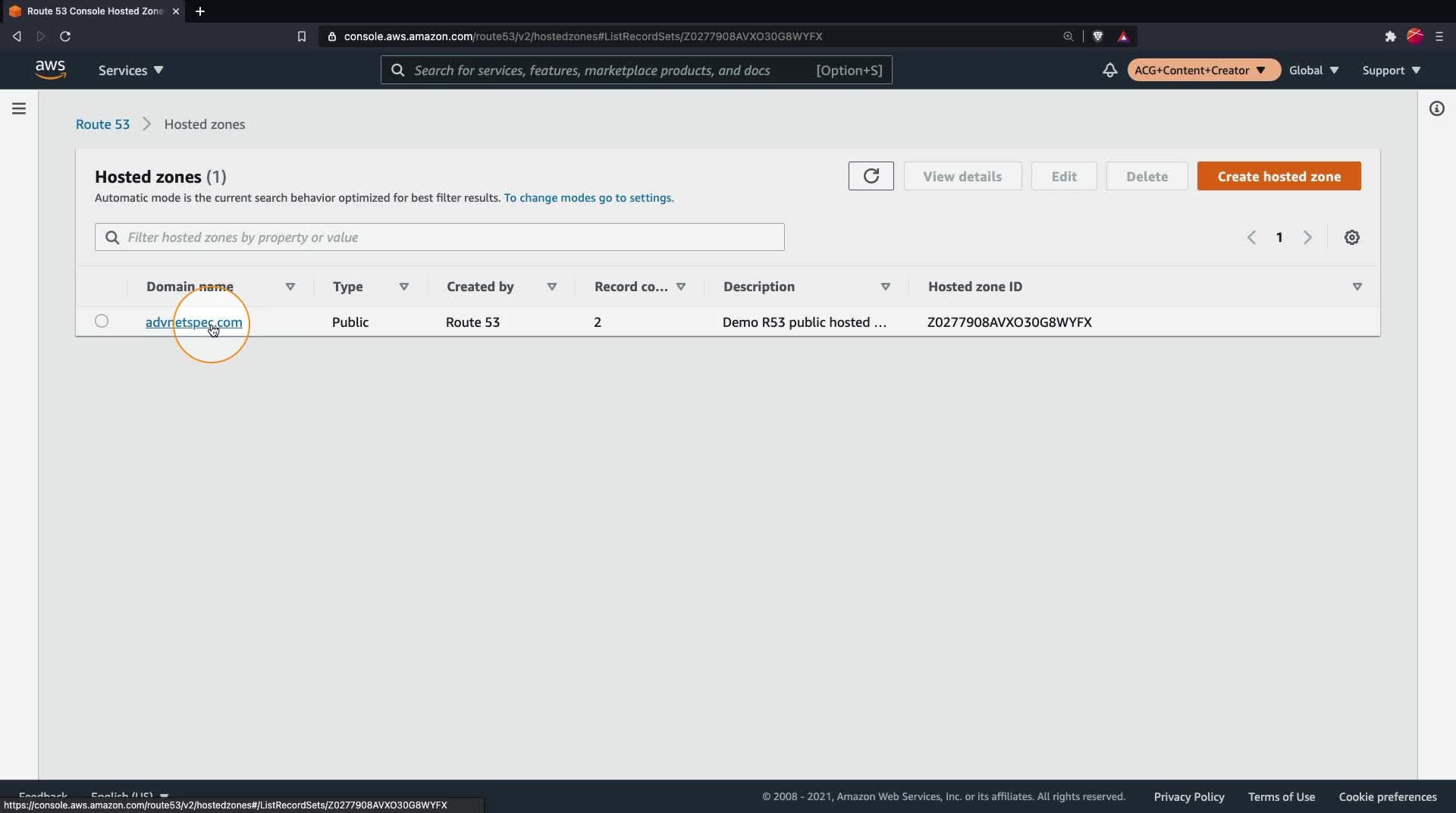Sort by Hosted zone ID column
The height and width of the screenshot is (813, 1456).
tap(1357, 287)
